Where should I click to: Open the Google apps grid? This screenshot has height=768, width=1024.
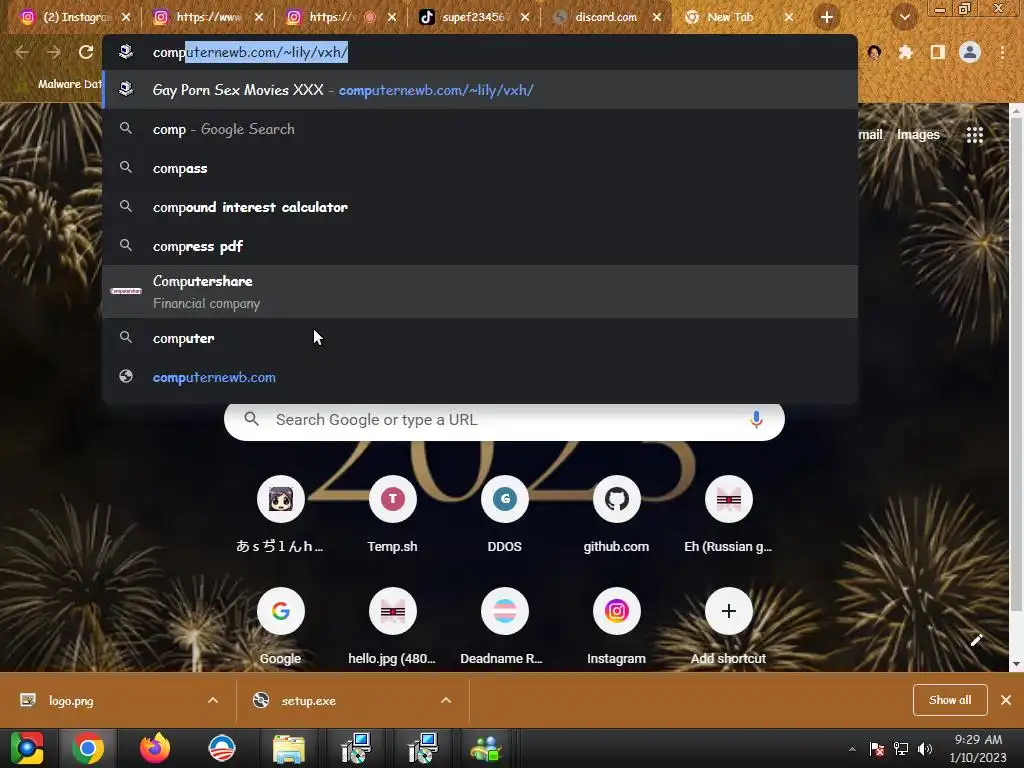point(974,135)
